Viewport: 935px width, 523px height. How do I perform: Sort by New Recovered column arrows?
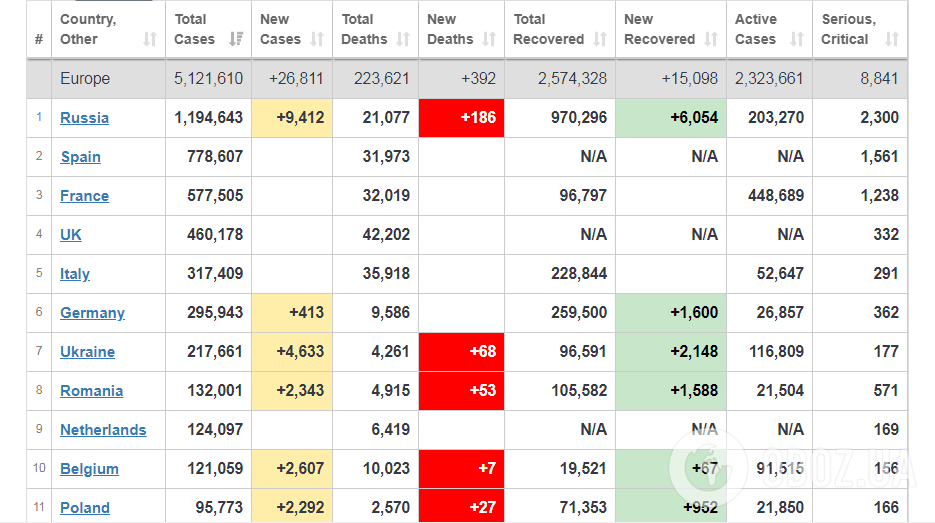[x=711, y=39]
